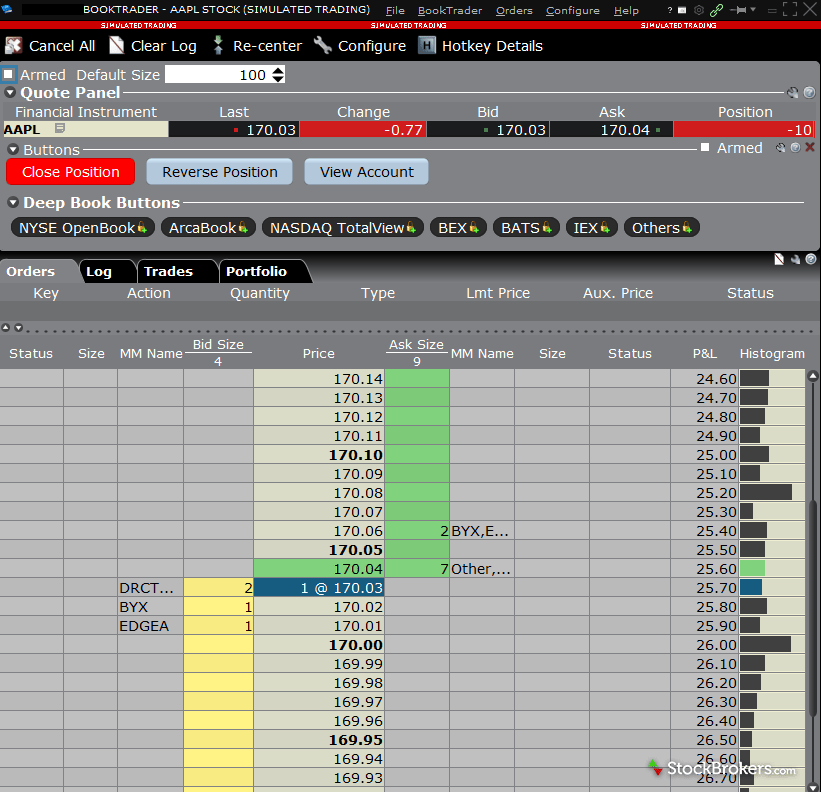
Task: Open the BookTrader menu
Action: click(x=449, y=11)
